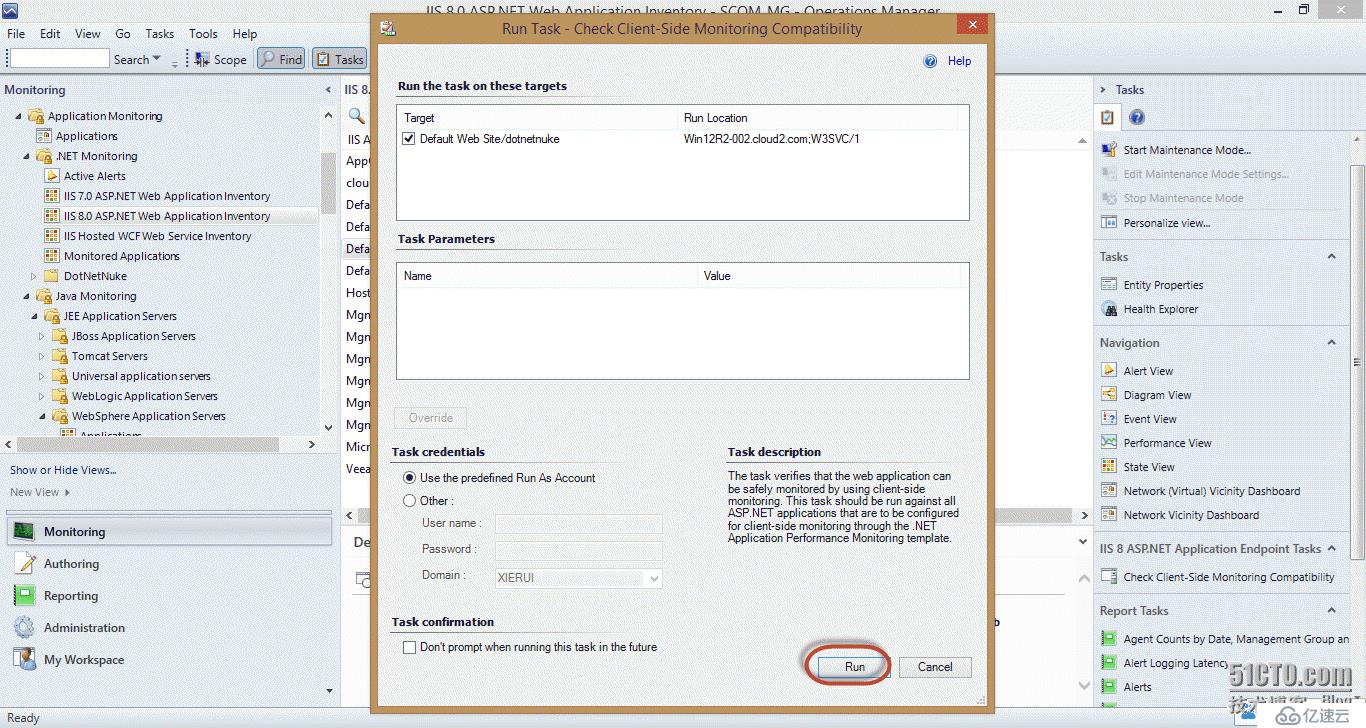Cancel the Run Task dialog

pyautogui.click(x=935, y=667)
